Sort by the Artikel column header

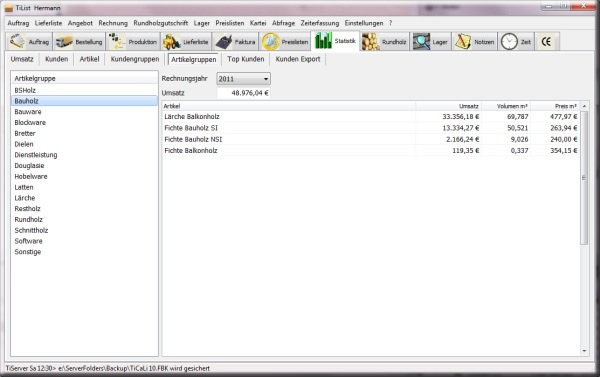tap(289, 106)
